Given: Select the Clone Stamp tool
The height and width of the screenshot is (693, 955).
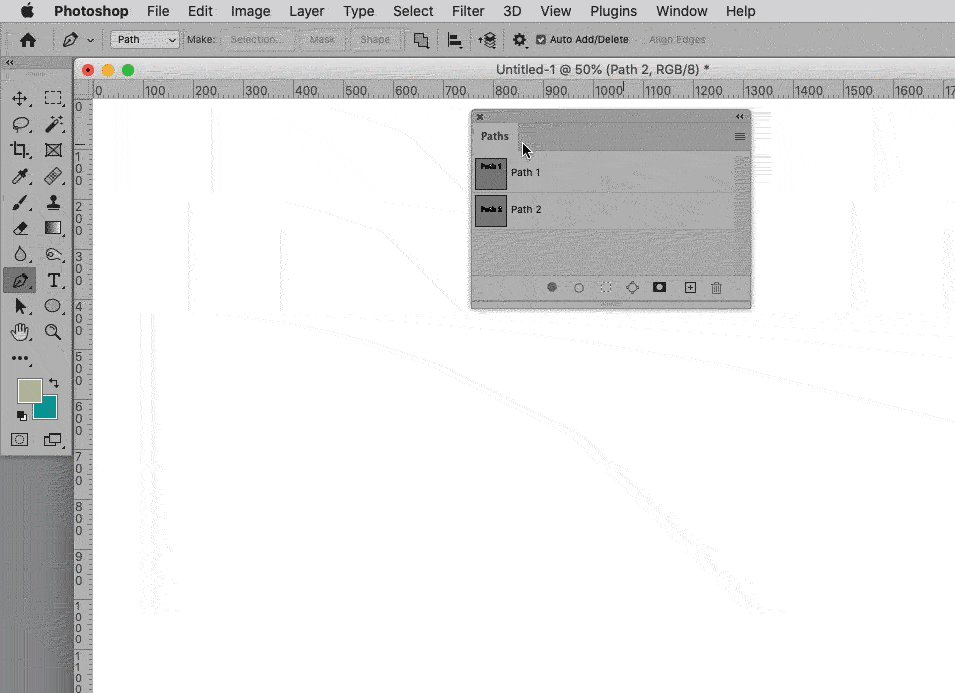Looking at the screenshot, I should (53, 202).
